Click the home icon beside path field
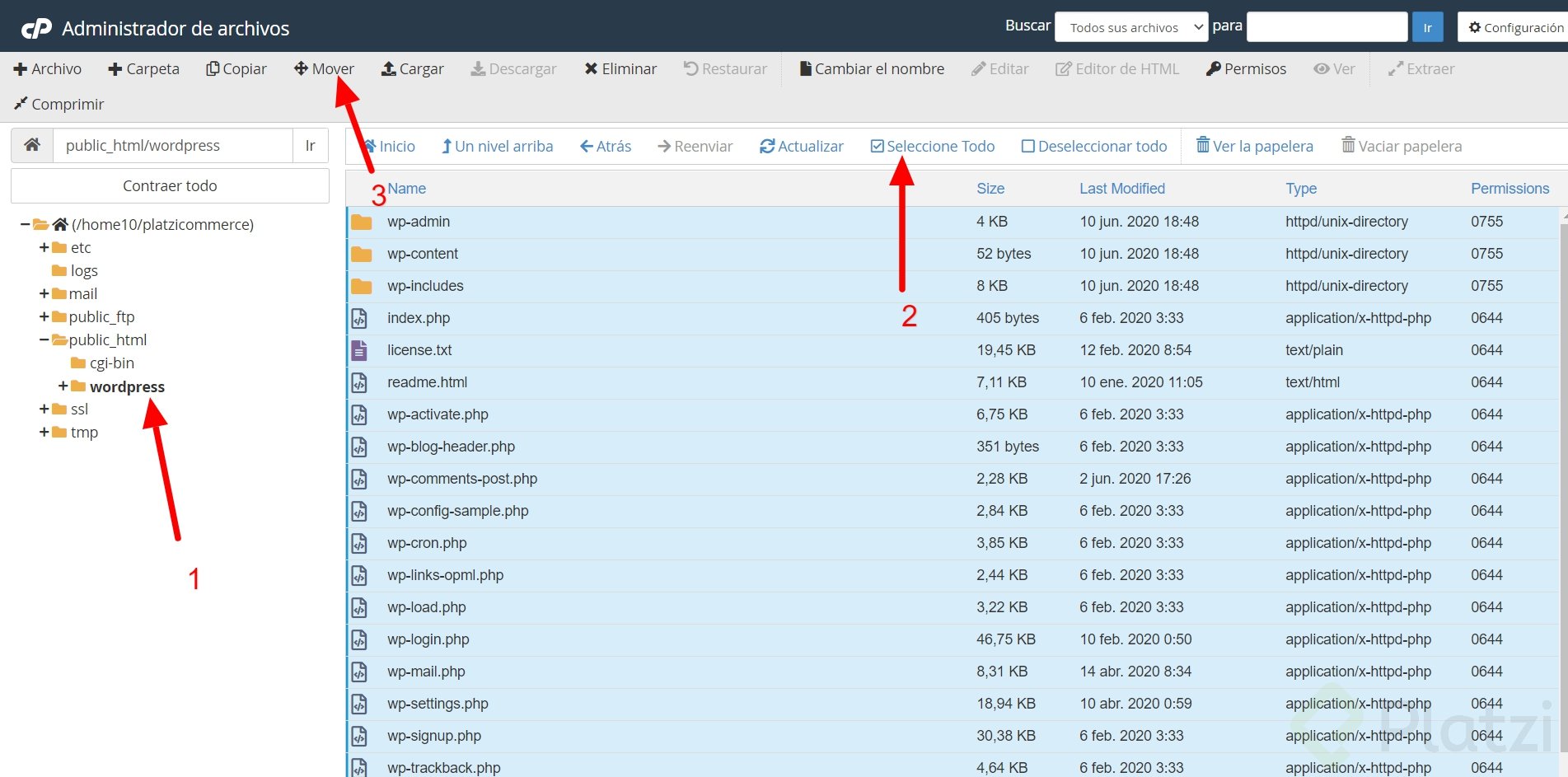This screenshot has width=1568, height=777. coord(32,145)
